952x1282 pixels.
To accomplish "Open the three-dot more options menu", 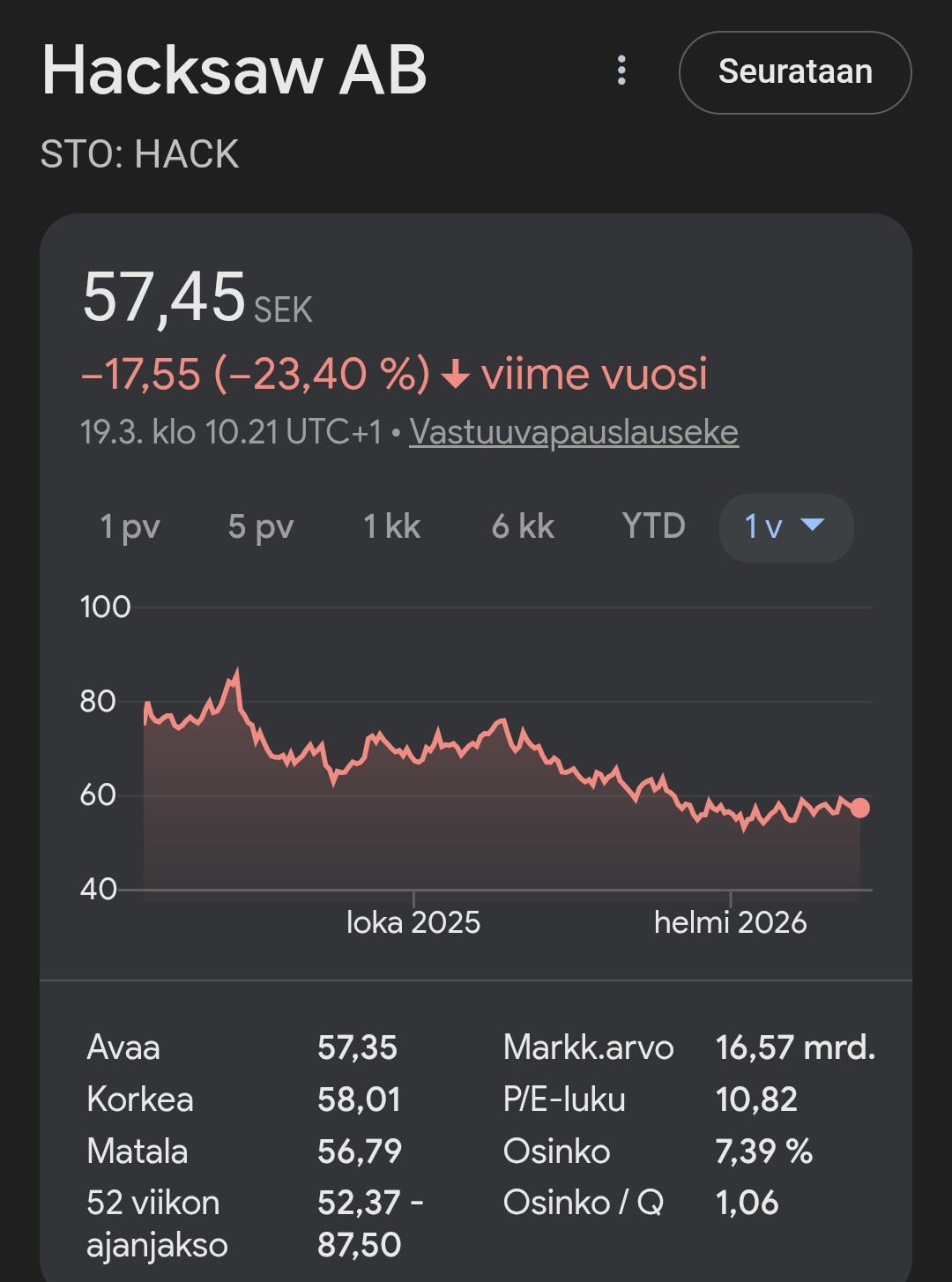I will pyautogui.click(x=621, y=71).
